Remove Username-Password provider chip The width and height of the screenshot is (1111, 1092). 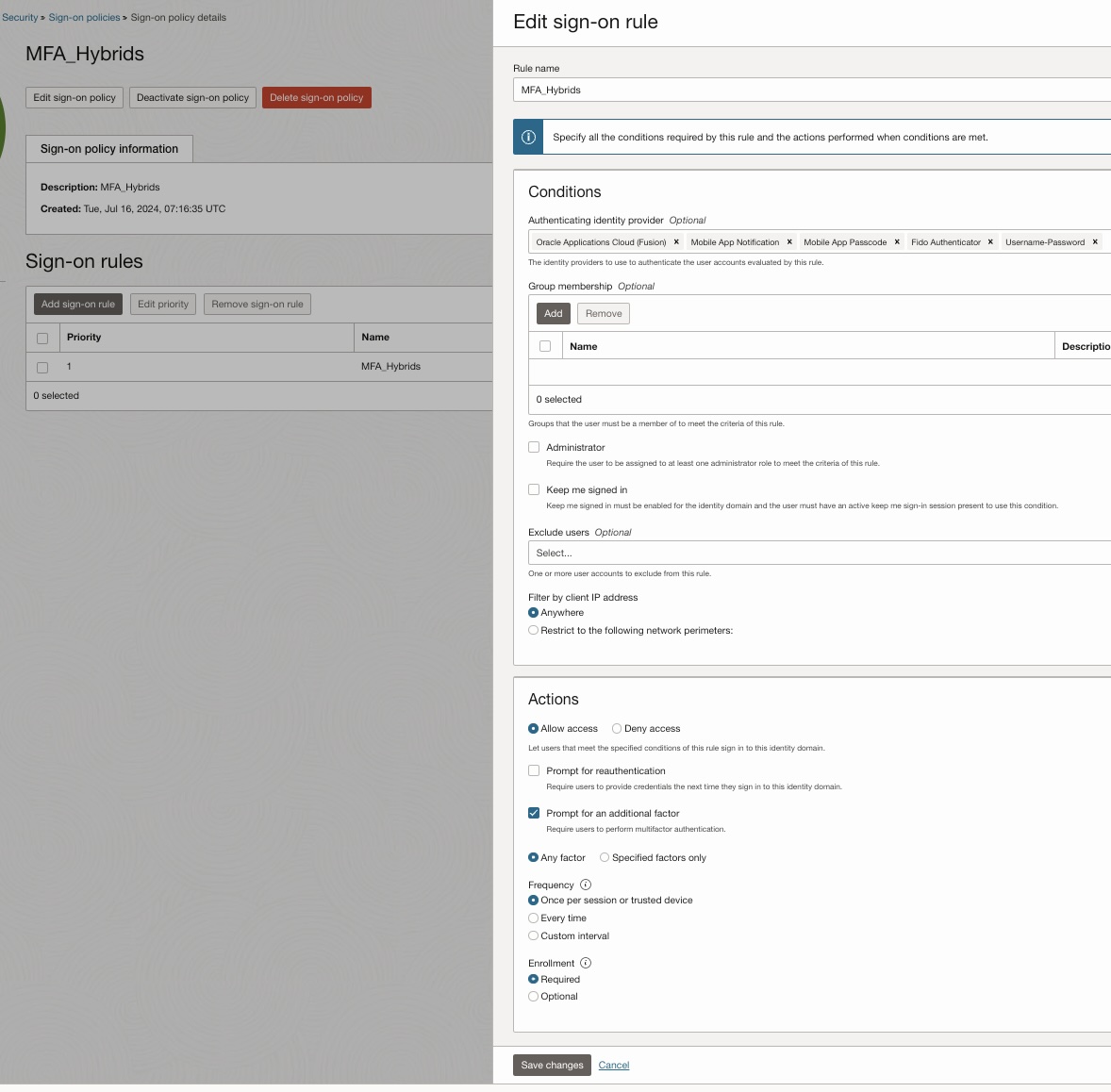pos(1095,242)
